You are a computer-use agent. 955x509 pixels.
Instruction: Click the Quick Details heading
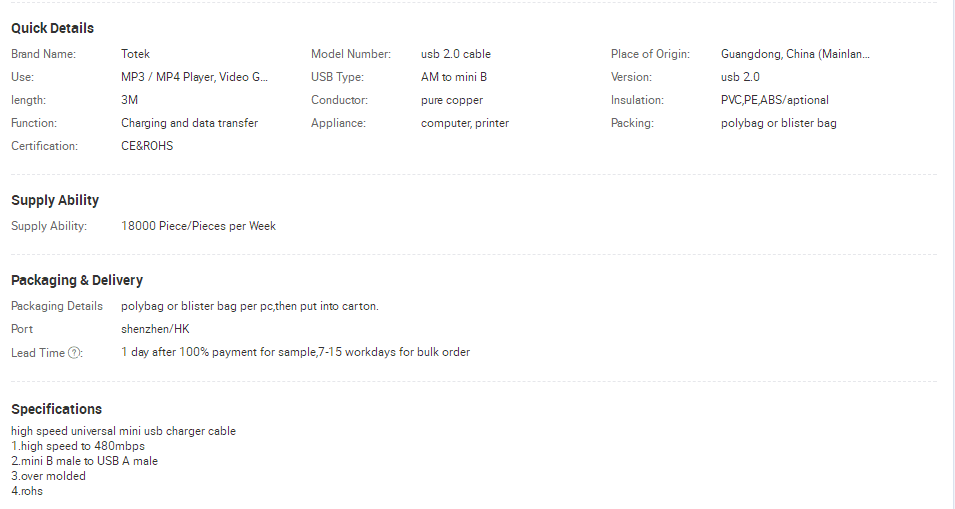coord(52,28)
